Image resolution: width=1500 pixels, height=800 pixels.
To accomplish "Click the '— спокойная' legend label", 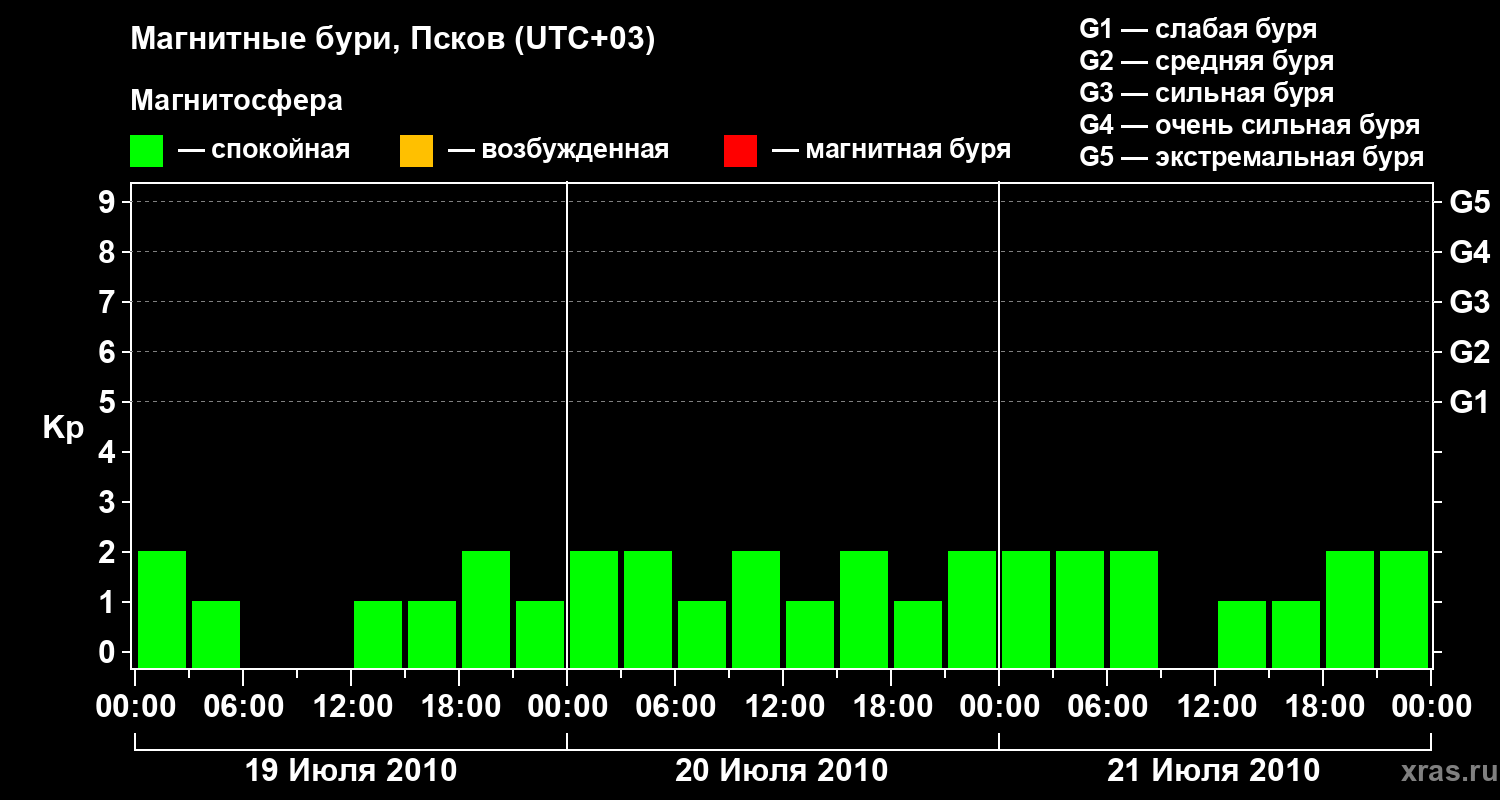I will tap(264, 150).
